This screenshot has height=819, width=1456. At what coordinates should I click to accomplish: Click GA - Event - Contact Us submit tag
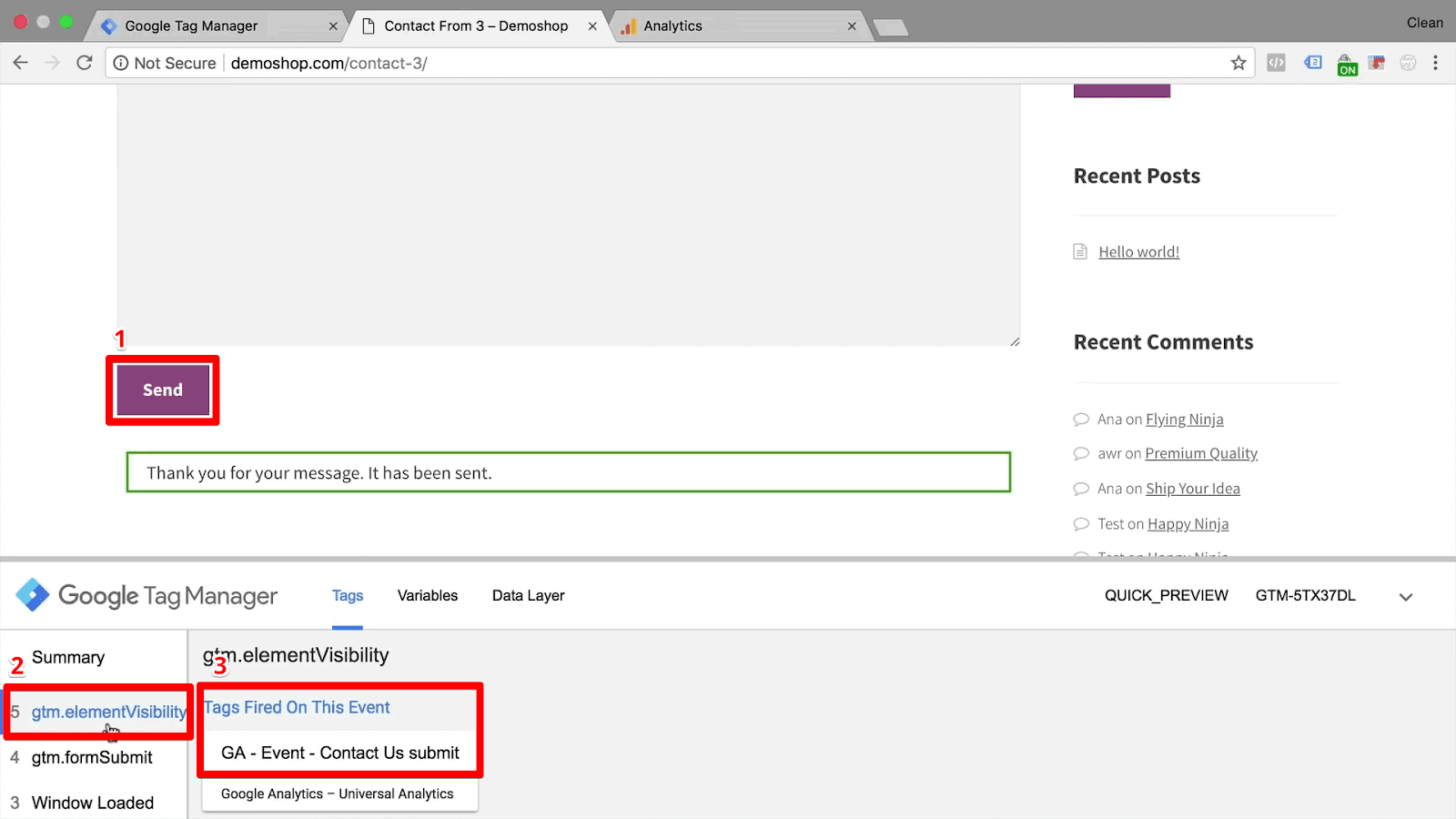pos(340,753)
